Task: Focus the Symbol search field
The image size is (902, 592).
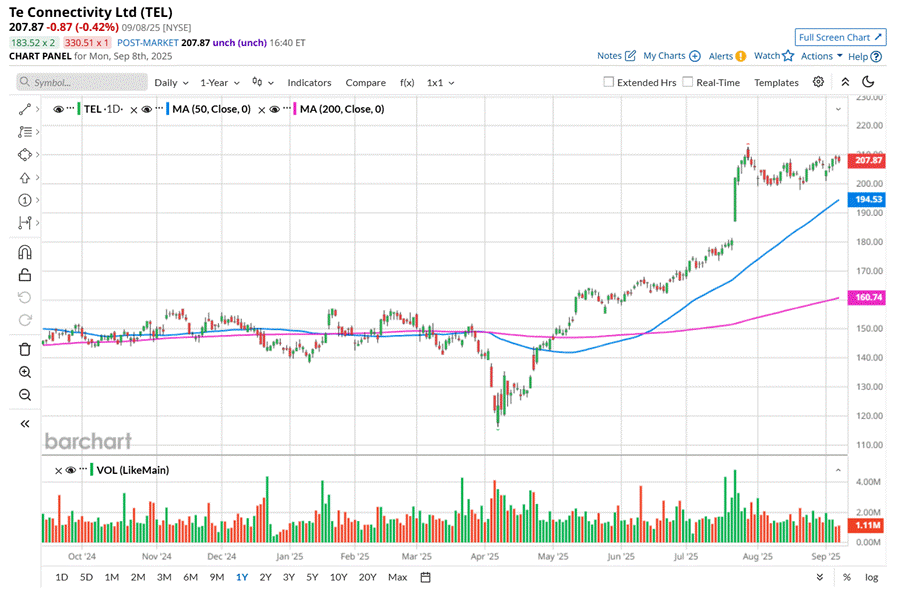Action: [82, 82]
